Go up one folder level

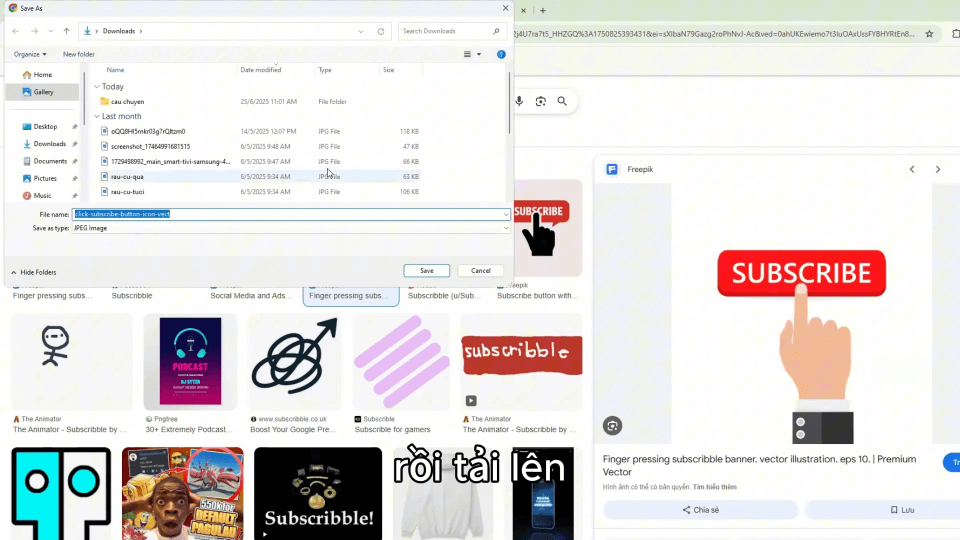[x=67, y=31]
